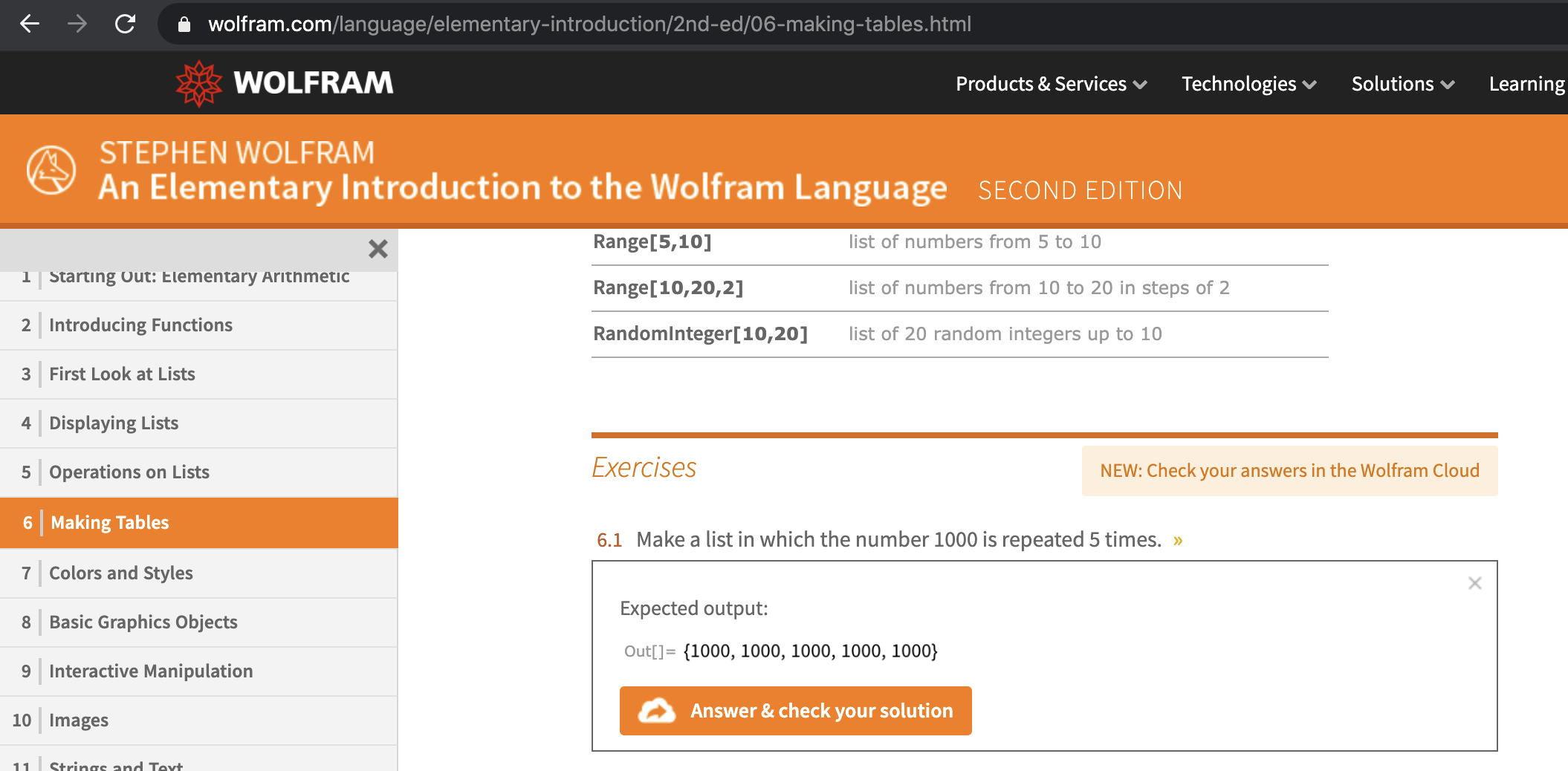Open the Wolfram logo home link

tap(285, 82)
